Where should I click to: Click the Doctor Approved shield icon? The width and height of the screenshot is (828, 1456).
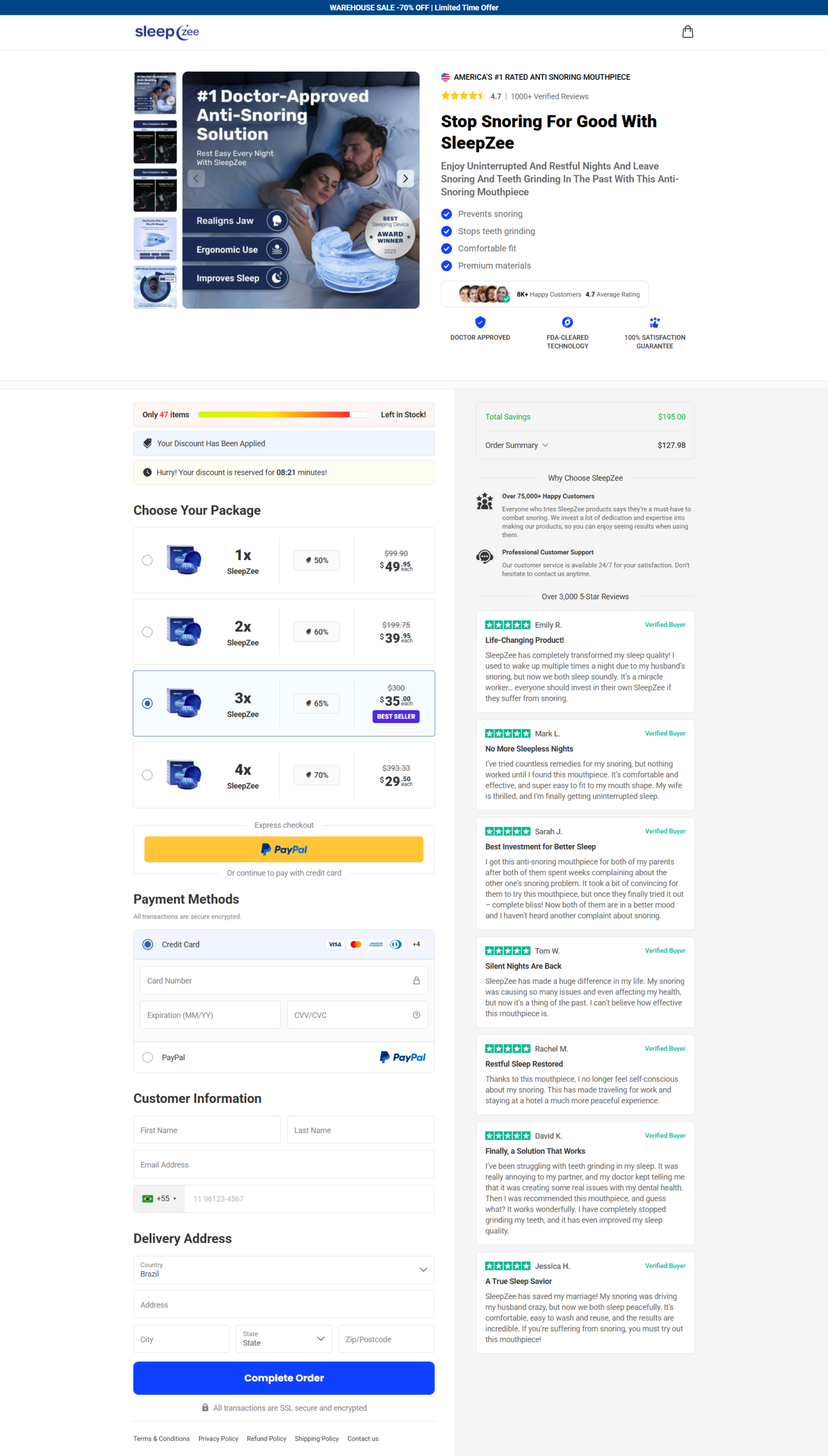tap(480, 322)
